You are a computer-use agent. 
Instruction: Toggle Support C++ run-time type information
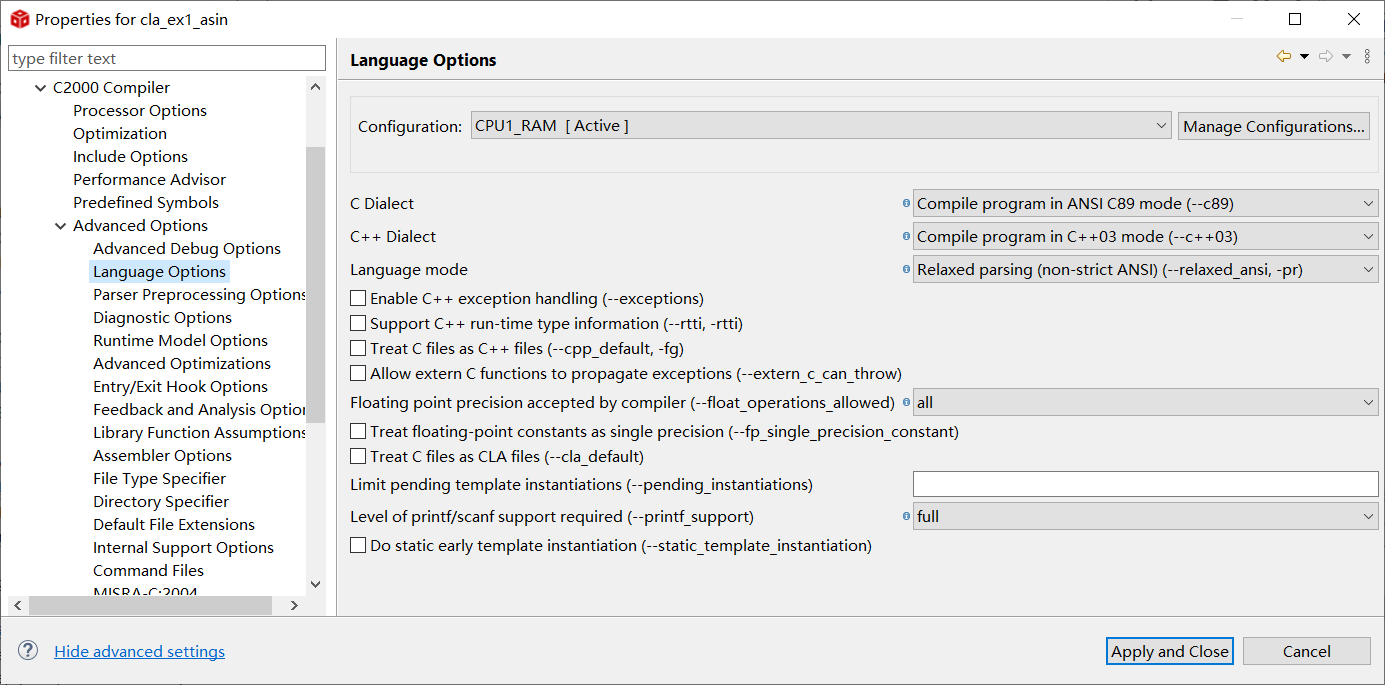(358, 323)
